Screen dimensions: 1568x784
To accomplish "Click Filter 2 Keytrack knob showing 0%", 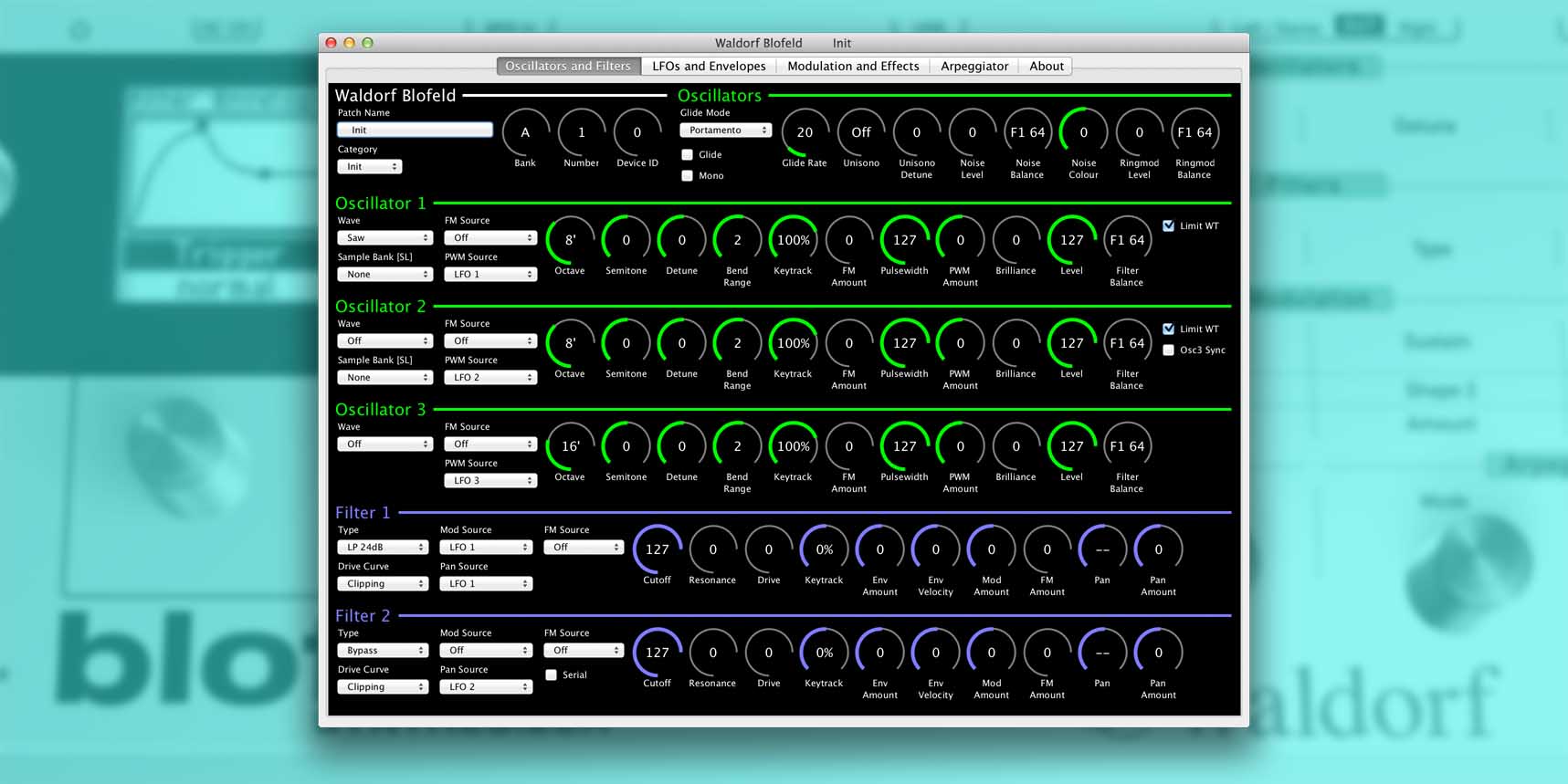I will [x=825, y=653].
